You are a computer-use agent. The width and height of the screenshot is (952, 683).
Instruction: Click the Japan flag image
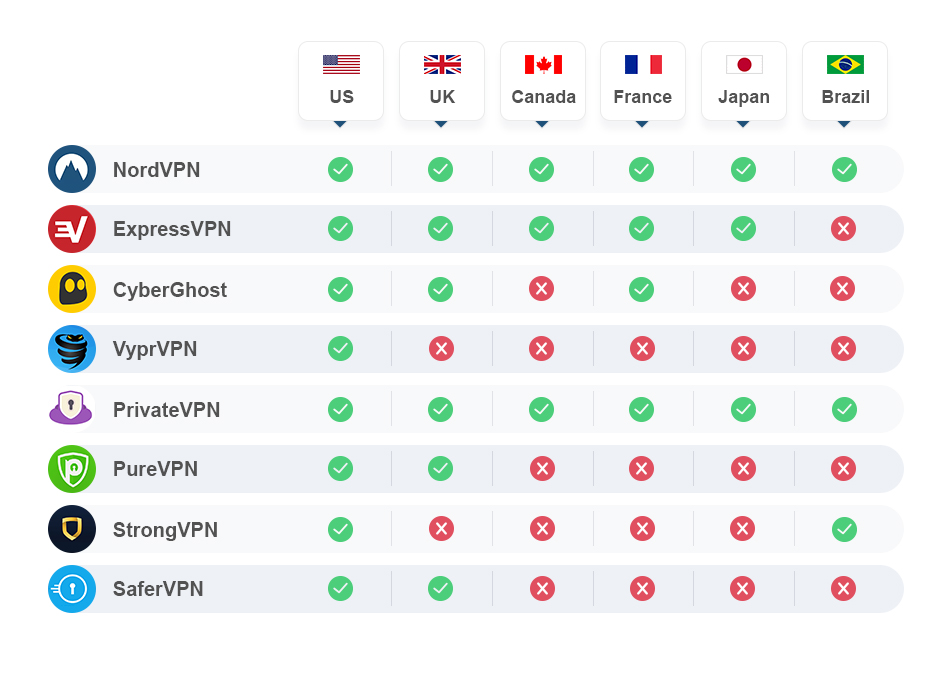744,64
